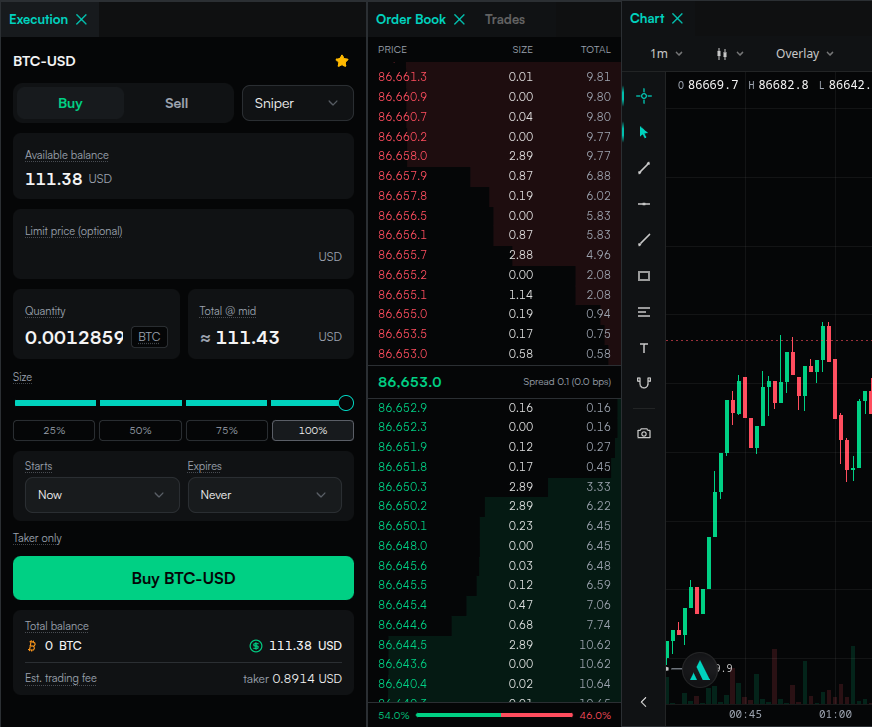
Task: Click the SIZE column header
Action: 522,50
